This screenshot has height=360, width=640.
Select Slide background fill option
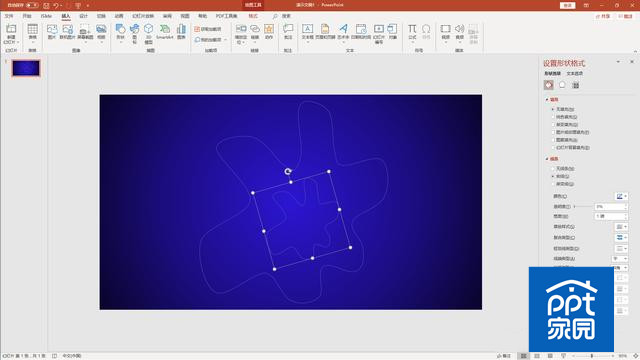pyautogui.click(x=571, y=148)
